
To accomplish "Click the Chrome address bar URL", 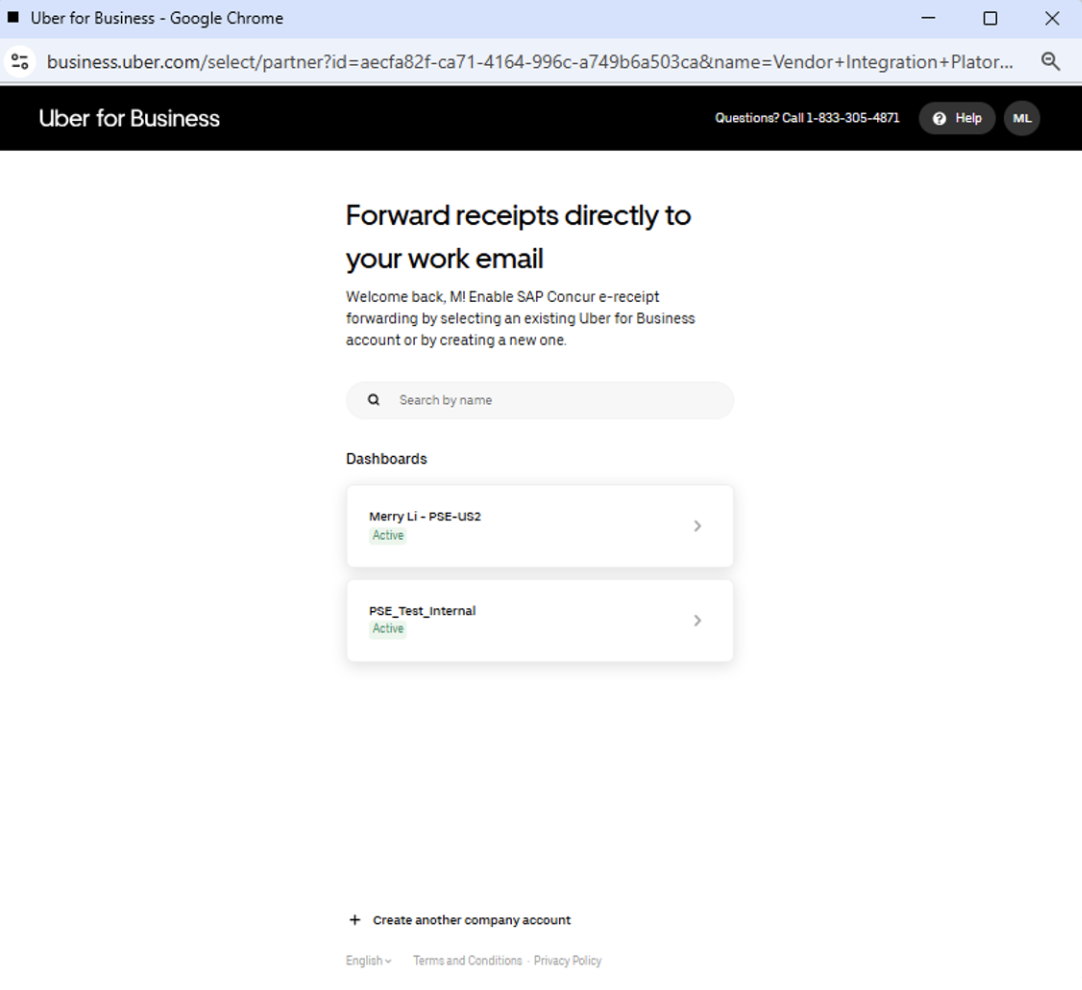I will click(x=530, y=61).
